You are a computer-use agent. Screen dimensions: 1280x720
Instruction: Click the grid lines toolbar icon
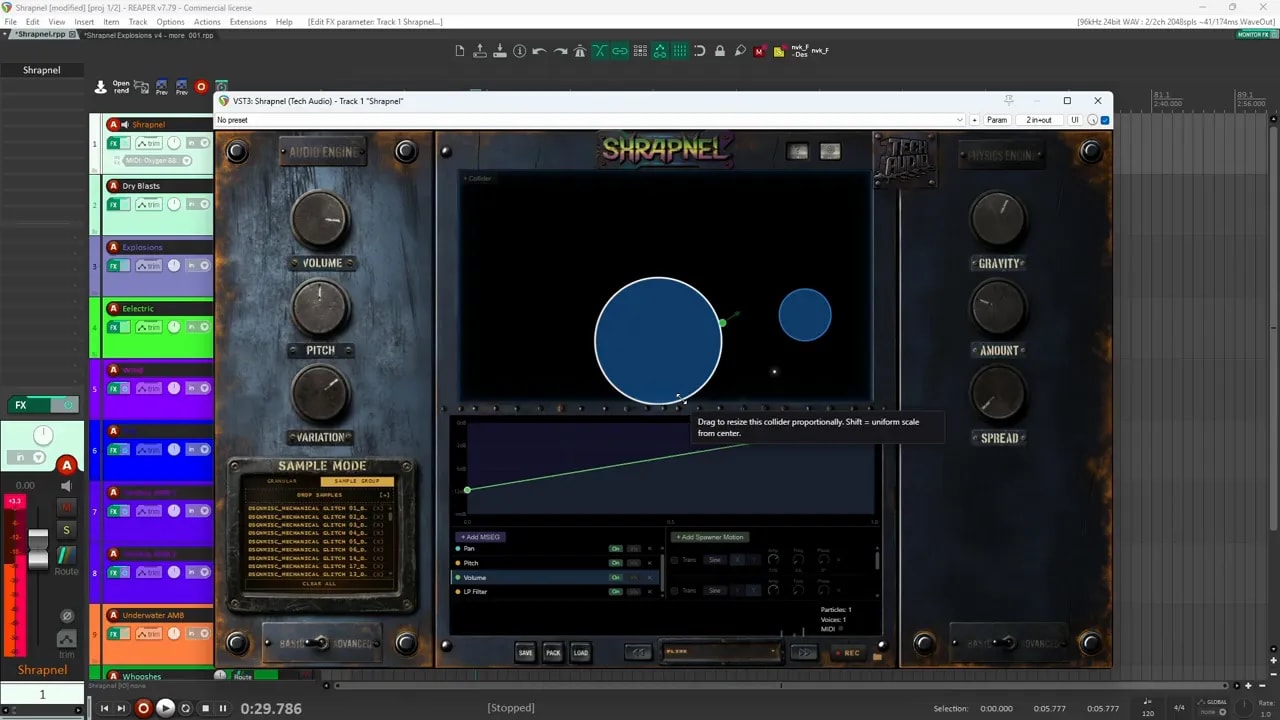click(x=680, y=51)
